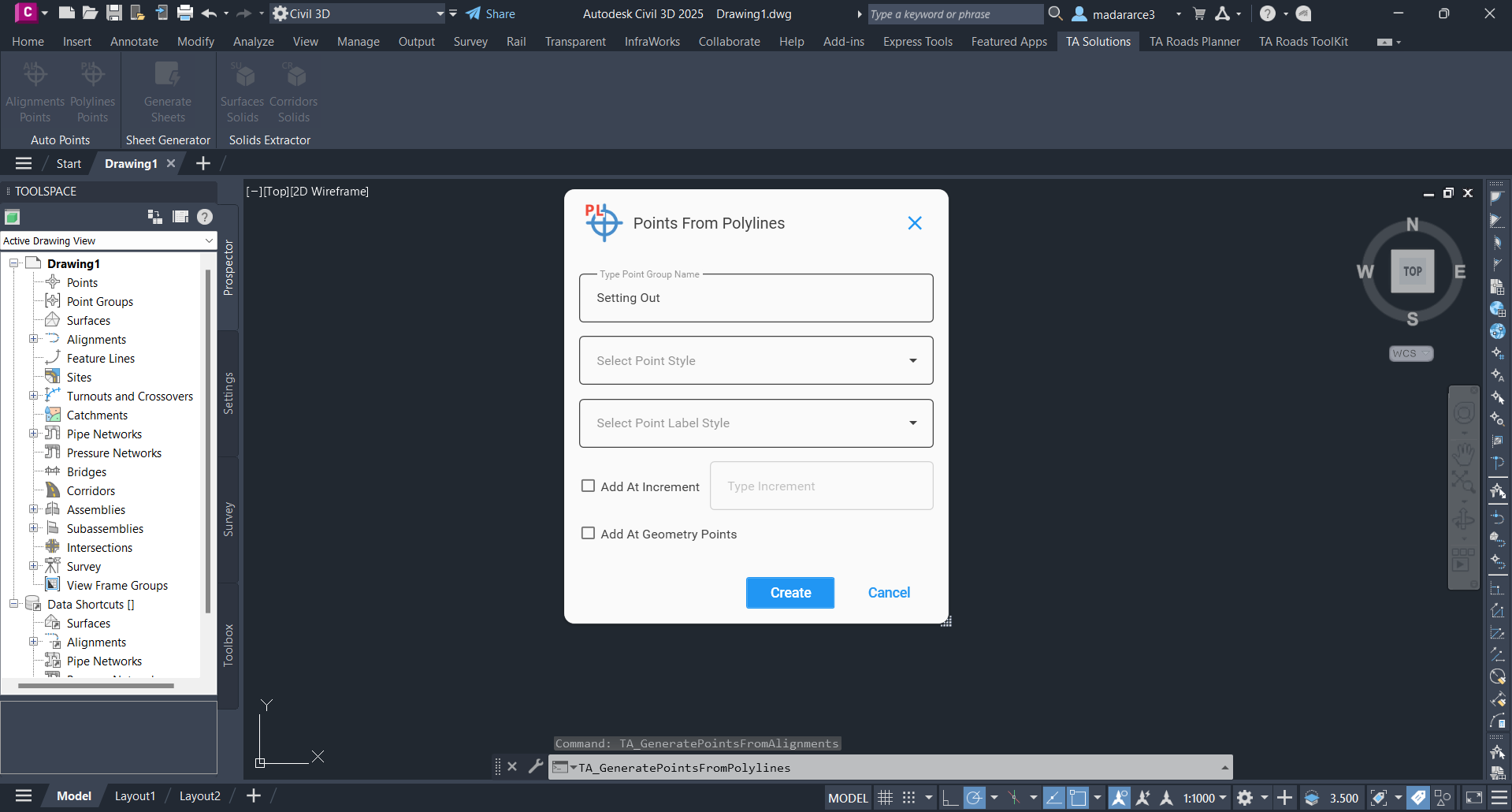Click the WCS coordinate system button
This screenshot has height=812, width=1512.
tap(1410, 353)
